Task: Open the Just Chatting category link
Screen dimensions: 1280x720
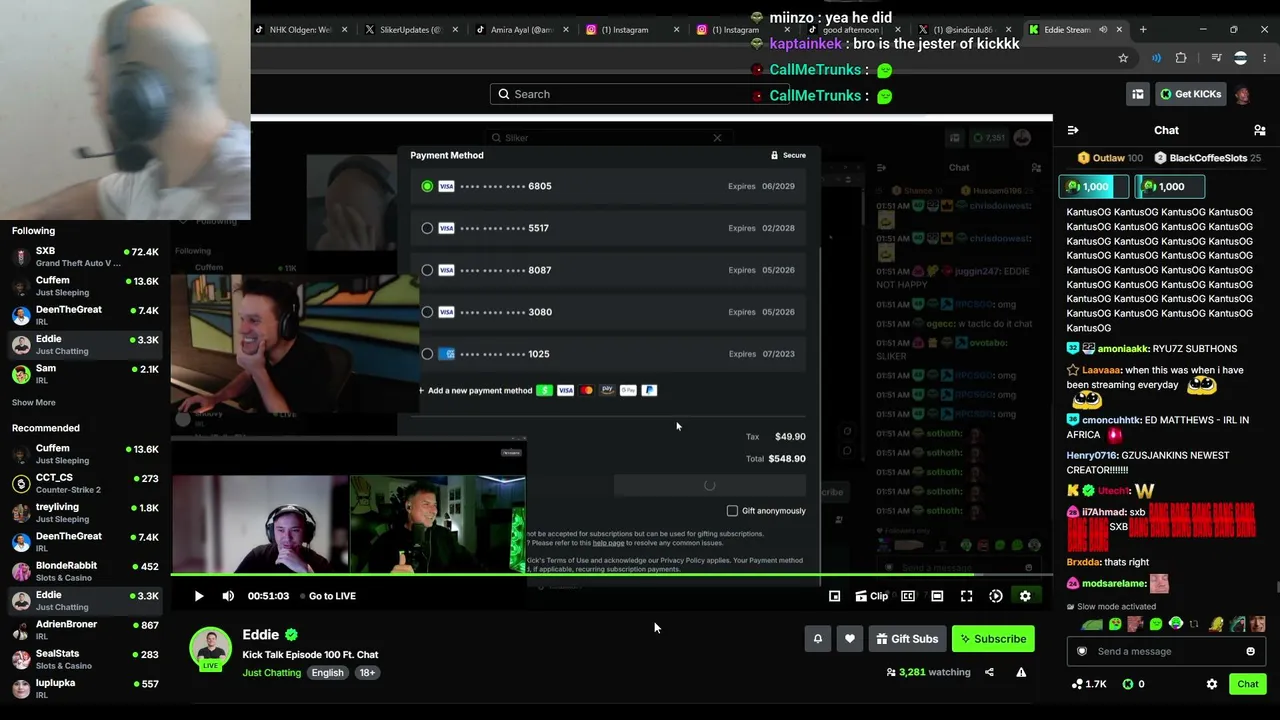Action: point(271,673)
